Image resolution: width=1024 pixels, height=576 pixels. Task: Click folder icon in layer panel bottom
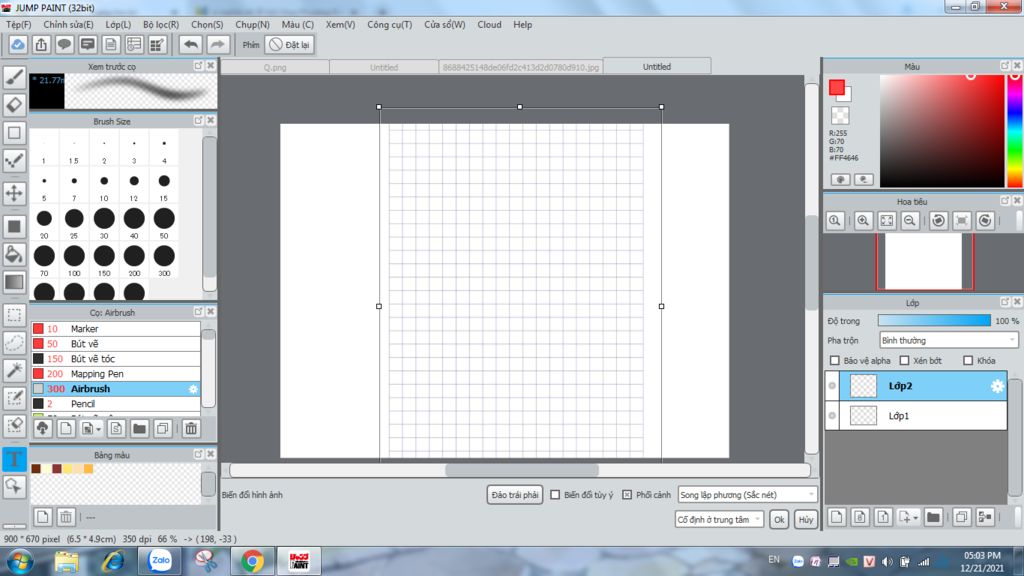pyautogui.click(x=933, y=517)
